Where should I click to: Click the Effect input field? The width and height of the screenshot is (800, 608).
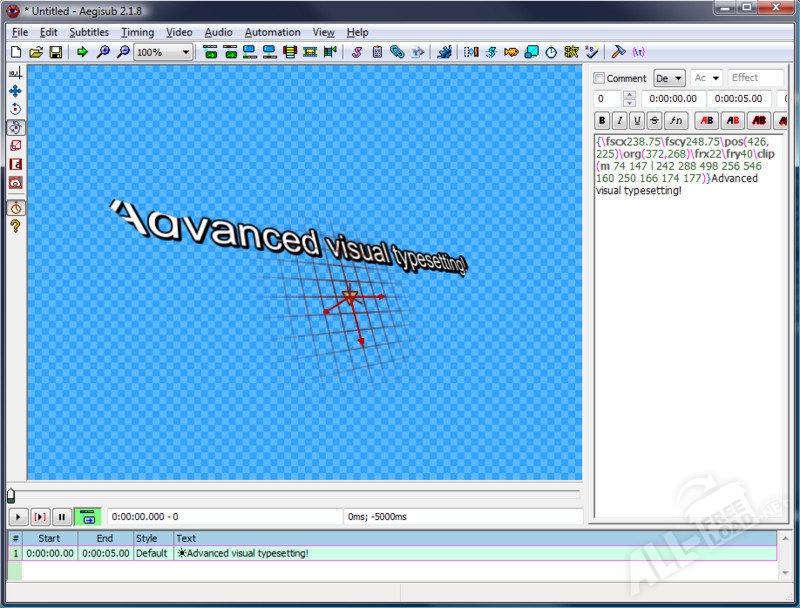[756, 78]
